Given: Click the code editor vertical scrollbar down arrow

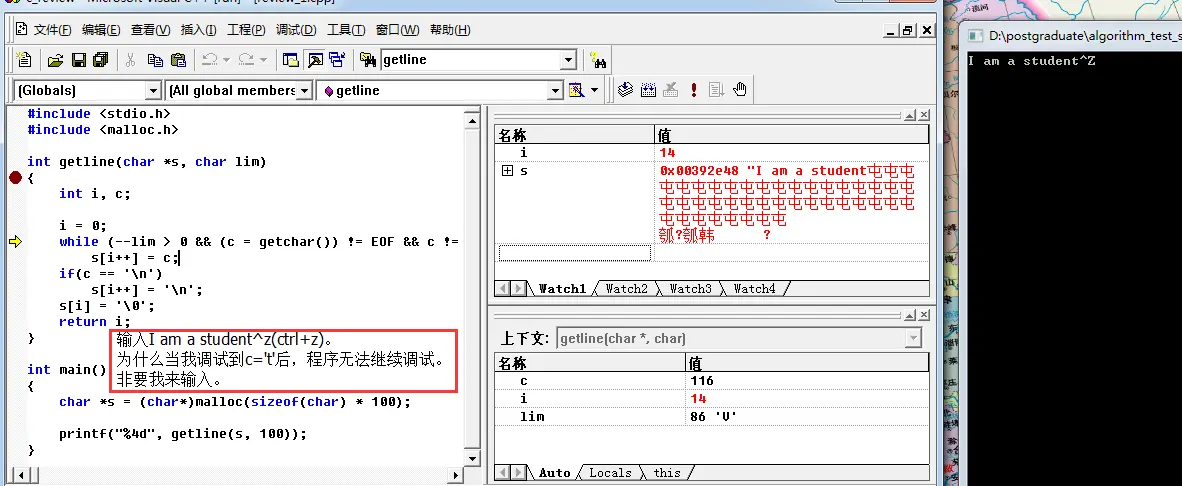Looking at the screenshot, I should [x=472, y=458].
